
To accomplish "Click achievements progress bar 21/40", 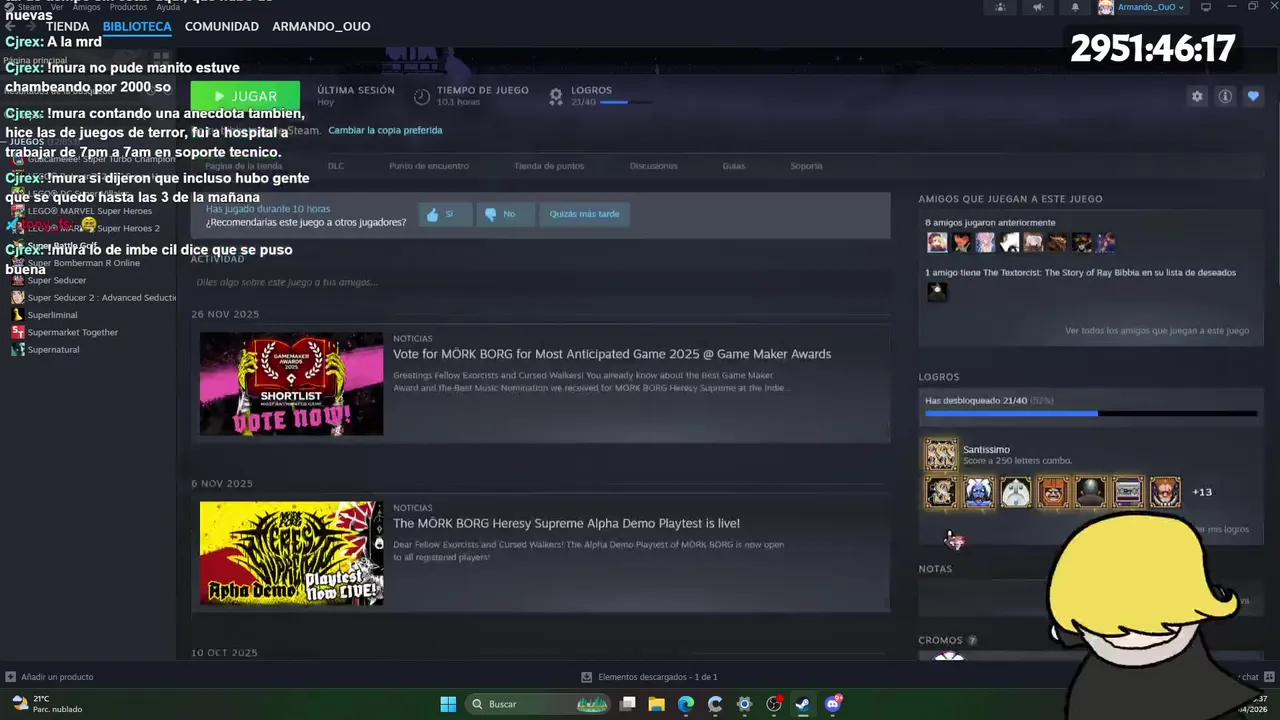I will (1091, 413).
